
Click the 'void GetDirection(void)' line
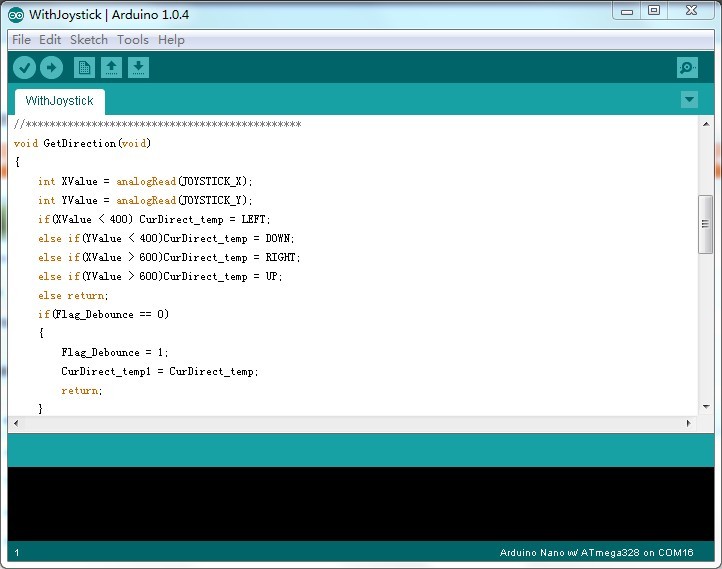click(82, 143)
